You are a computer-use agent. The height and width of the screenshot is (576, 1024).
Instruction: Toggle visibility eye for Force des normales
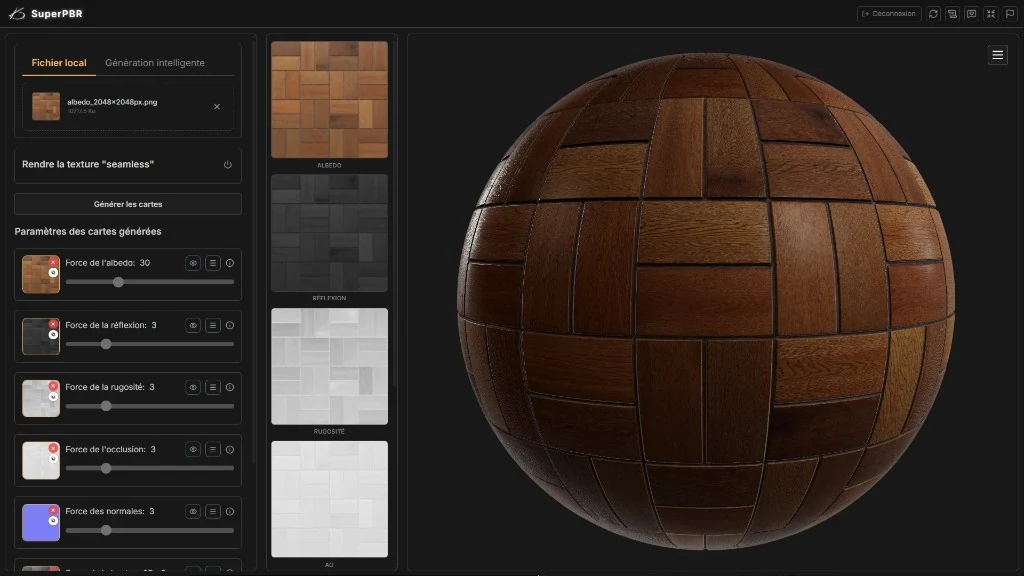coord(193,511)
